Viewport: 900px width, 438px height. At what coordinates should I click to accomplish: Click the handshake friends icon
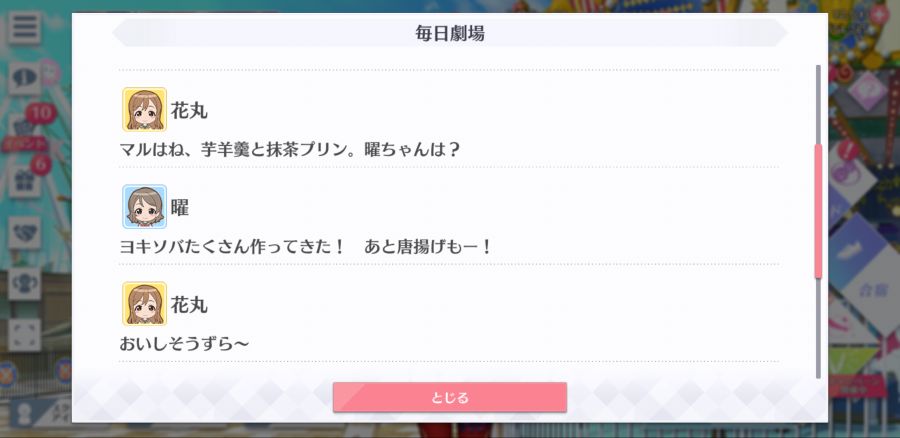[x=24, y=232]
